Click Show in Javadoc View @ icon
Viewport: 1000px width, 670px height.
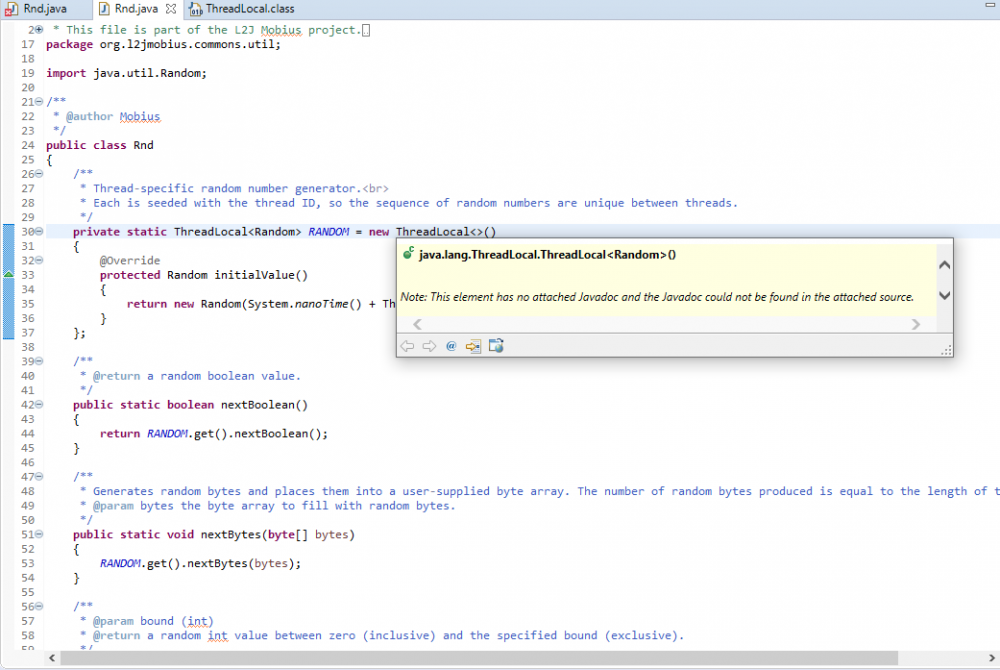pyautogui.click(x=451, y=346)
